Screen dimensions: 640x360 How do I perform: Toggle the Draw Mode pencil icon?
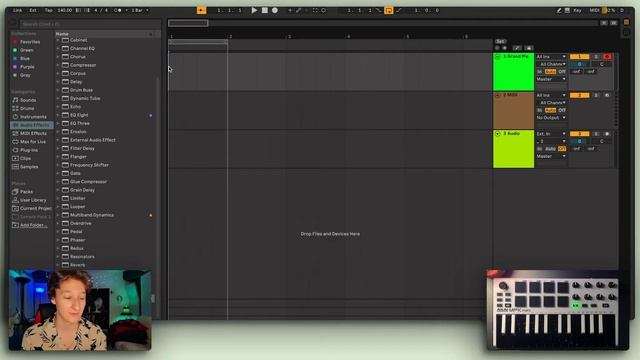click(x=559, y=10)
